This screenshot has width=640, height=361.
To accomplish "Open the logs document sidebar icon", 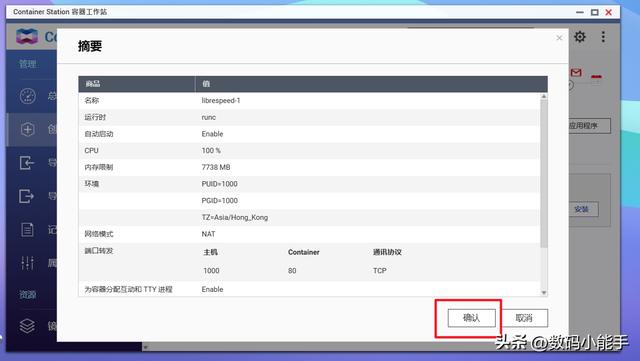I will click(27, 230).
